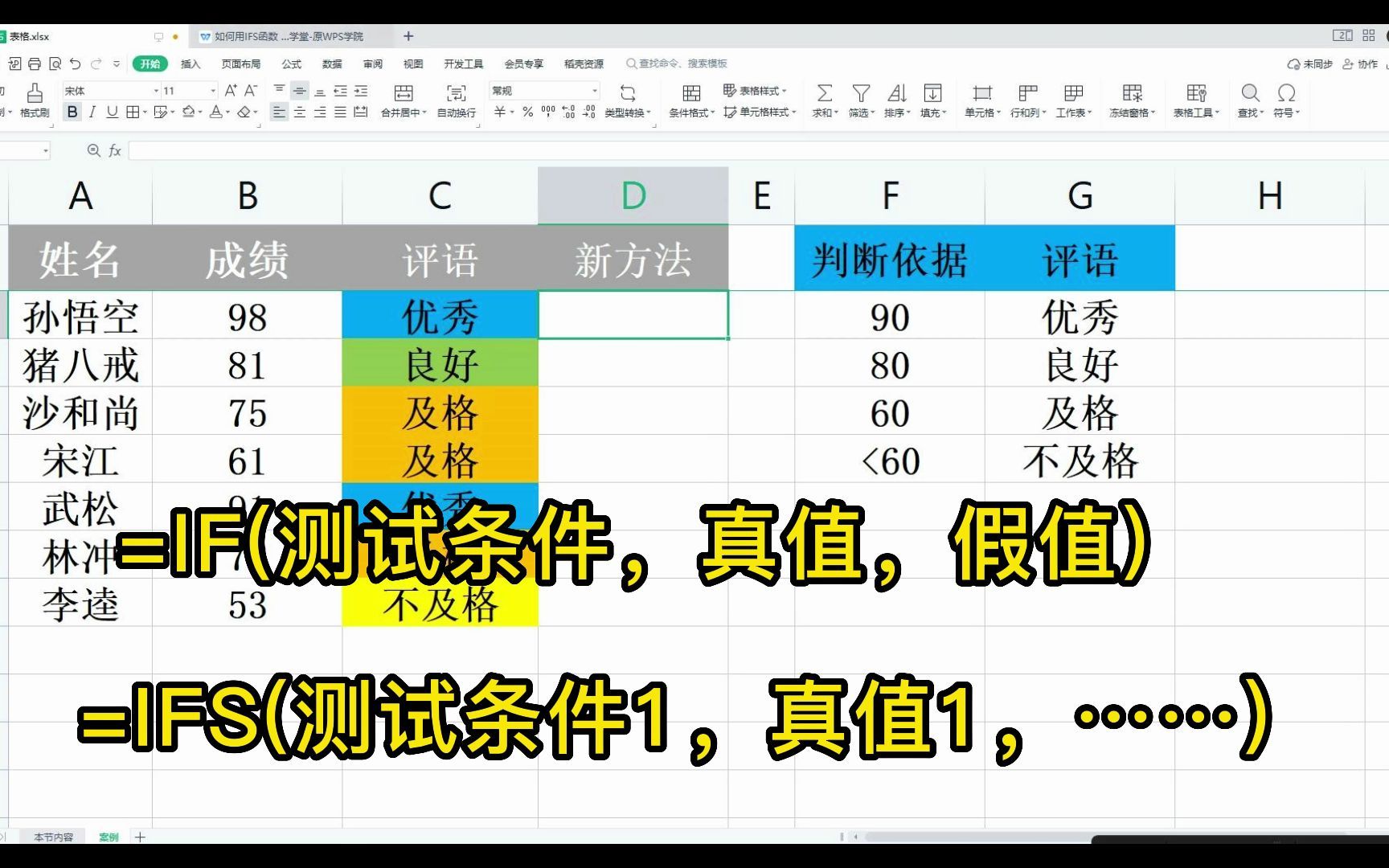The width and height of the screenshot is (1389, 868).
Task: Click the new document tab plus button
Action: [x=408, y=36]
